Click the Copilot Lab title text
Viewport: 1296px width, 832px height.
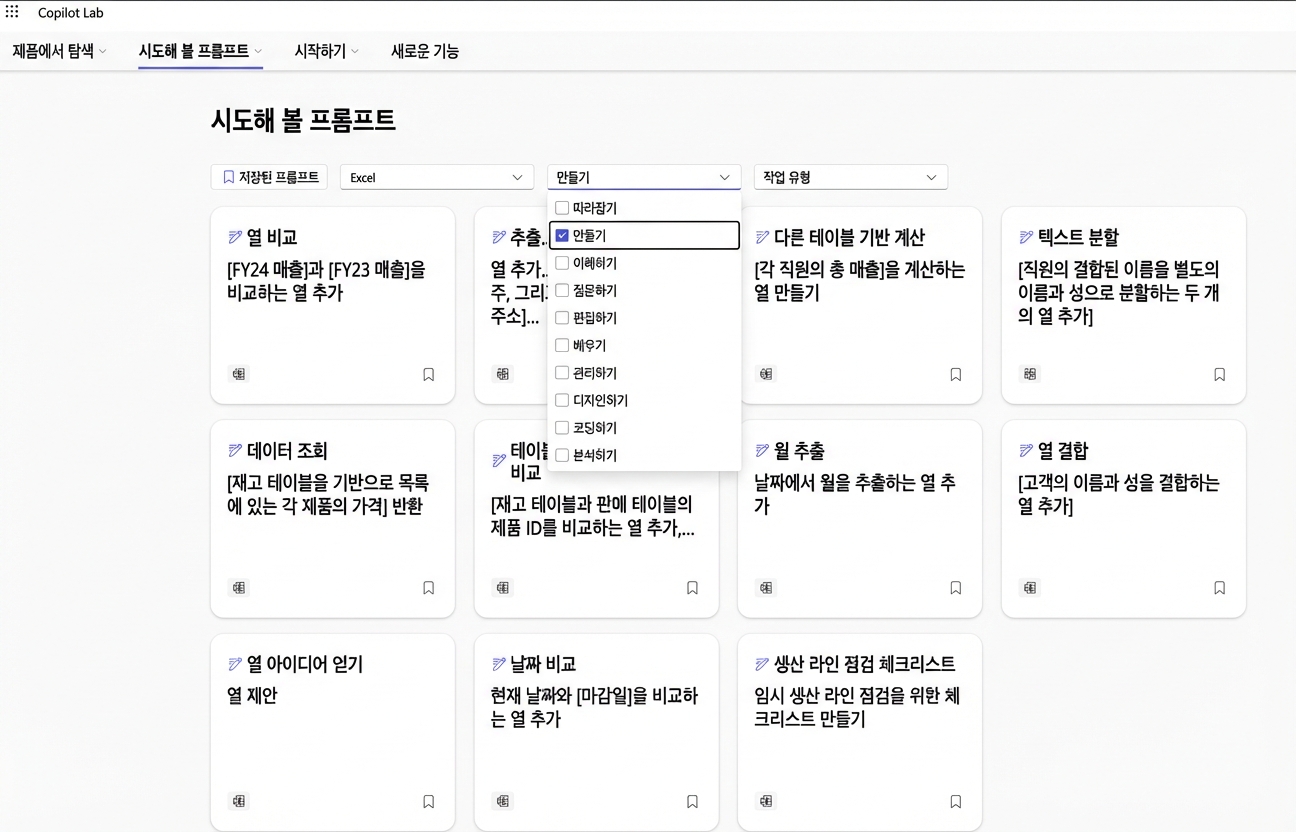point(71,13)
